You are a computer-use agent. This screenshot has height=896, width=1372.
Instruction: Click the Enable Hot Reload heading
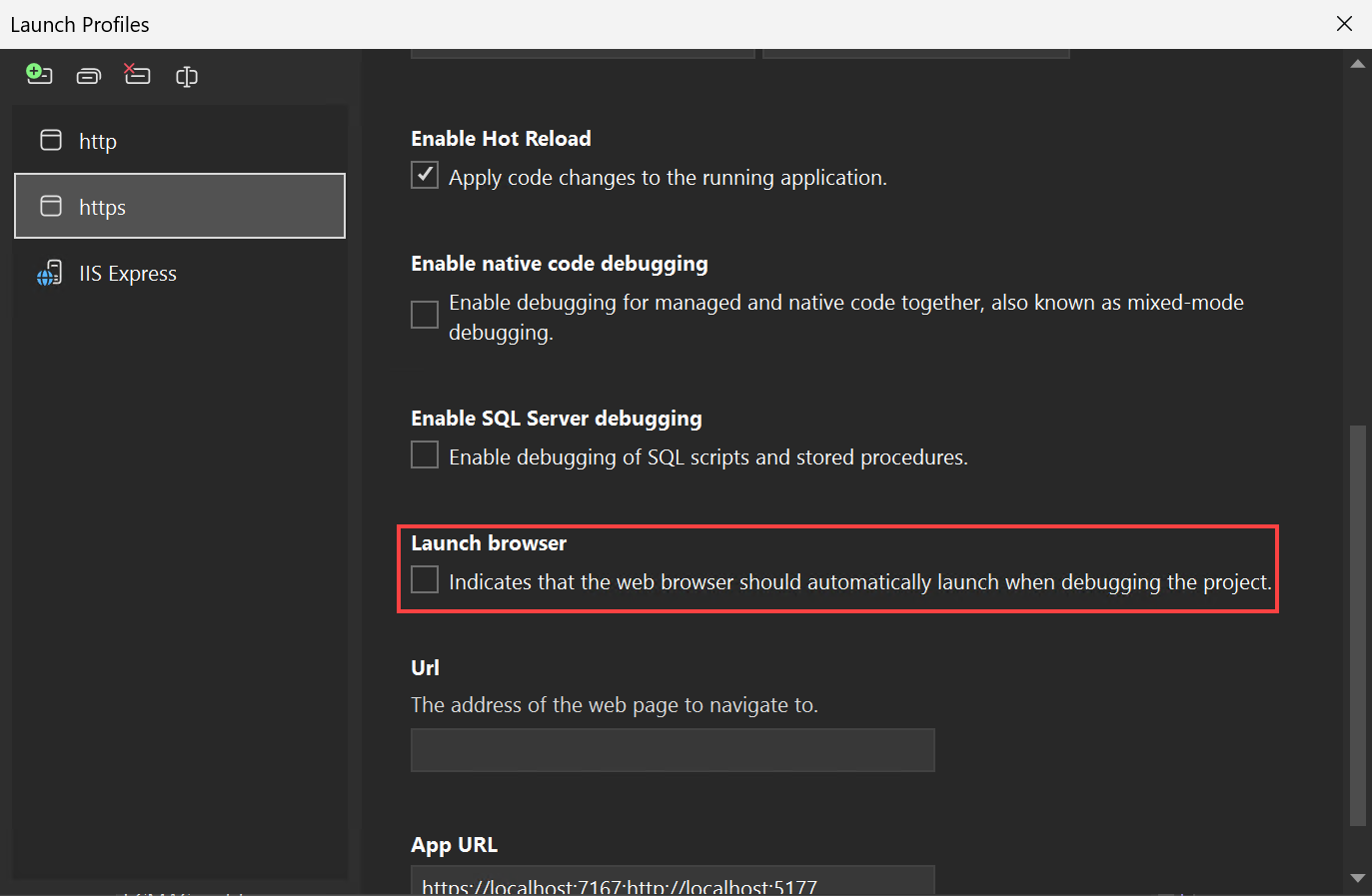(501, 138)
